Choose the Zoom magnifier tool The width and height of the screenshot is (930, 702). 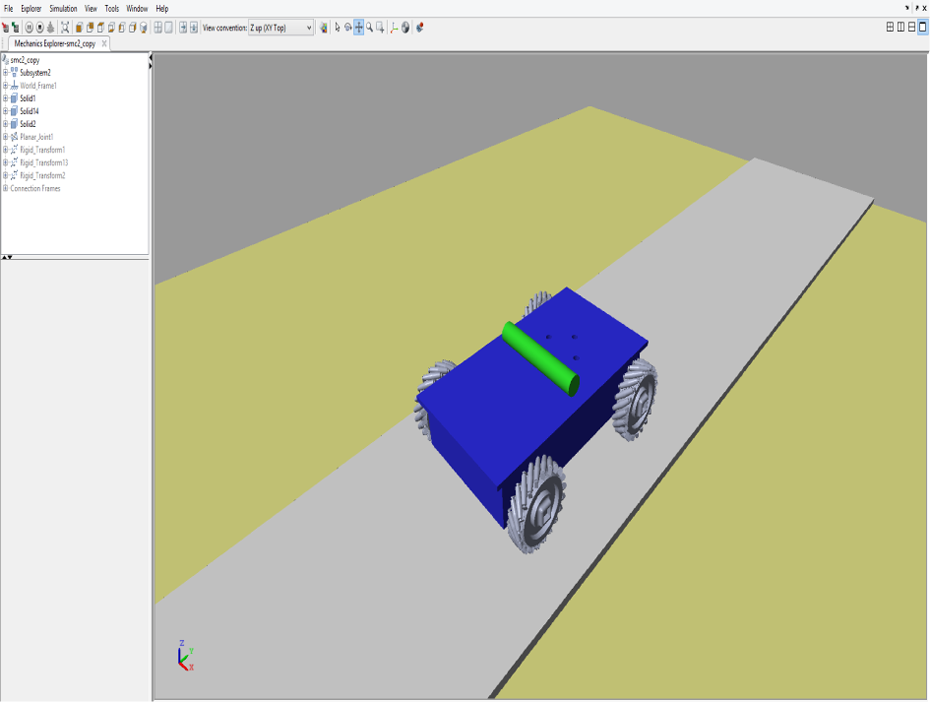(x=370, y=27)
